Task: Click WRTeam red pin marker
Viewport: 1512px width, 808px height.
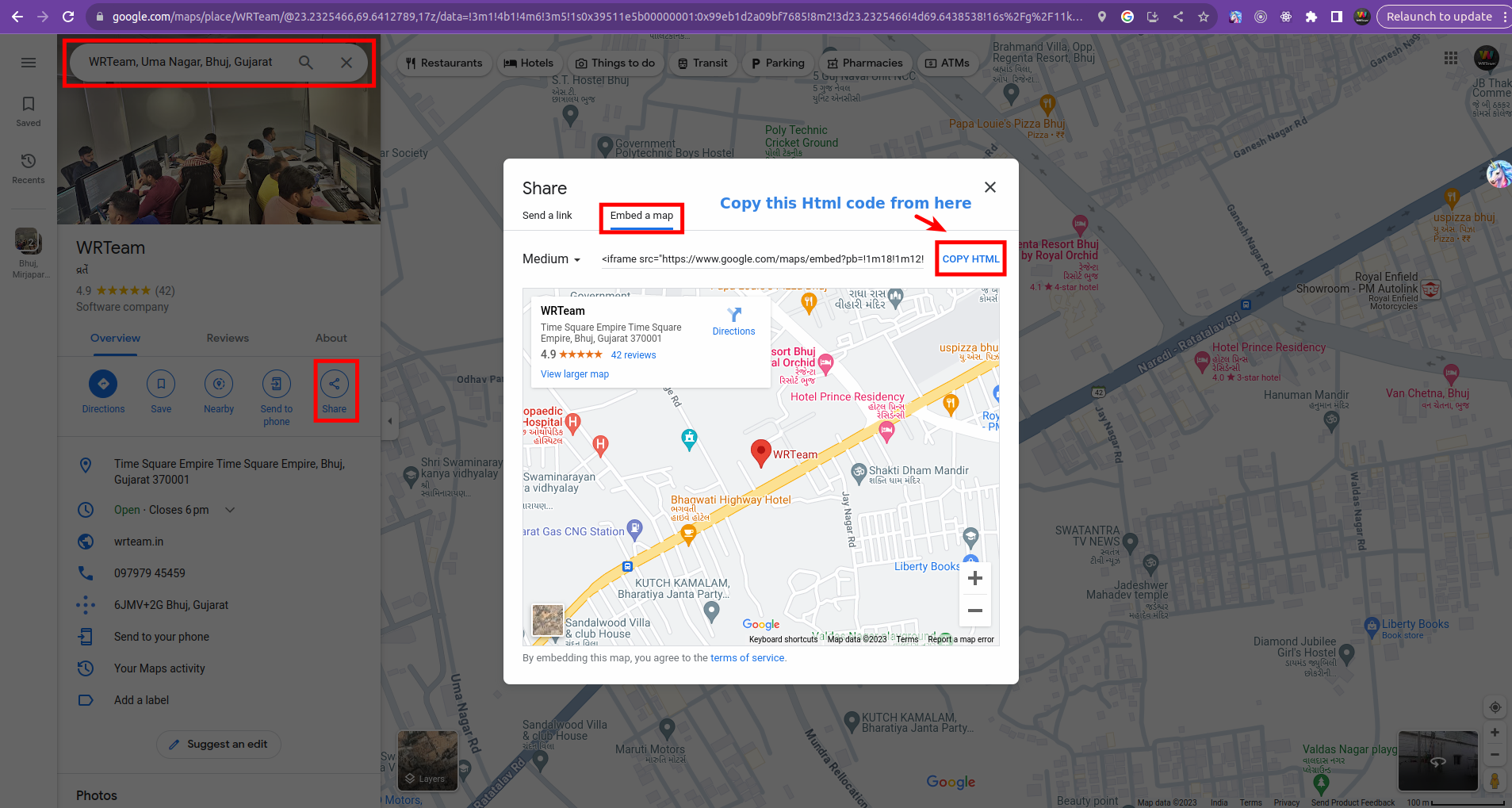Action: pos(761,453)
